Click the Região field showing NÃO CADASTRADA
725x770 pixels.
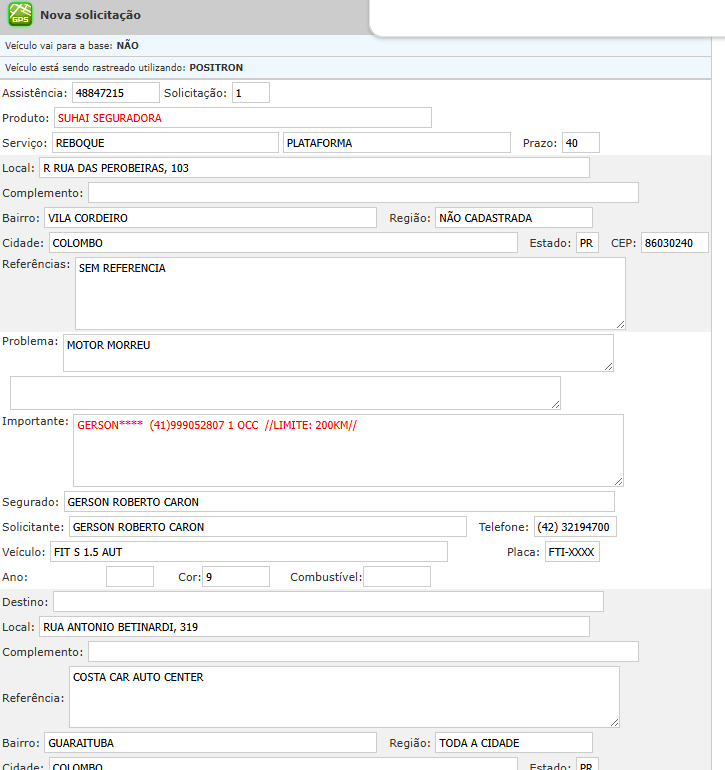click(514, 218)
